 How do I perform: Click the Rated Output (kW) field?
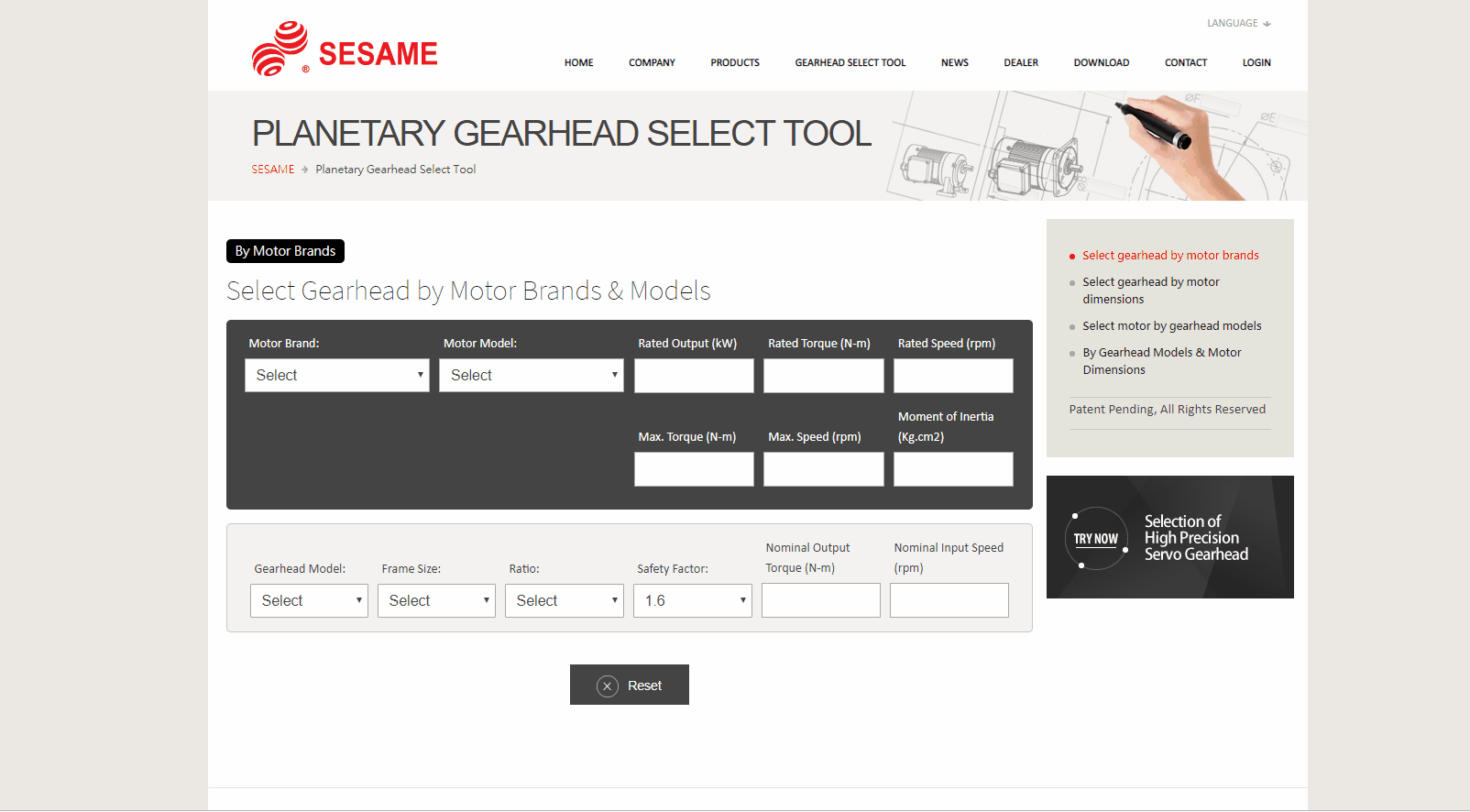[694, 376]
